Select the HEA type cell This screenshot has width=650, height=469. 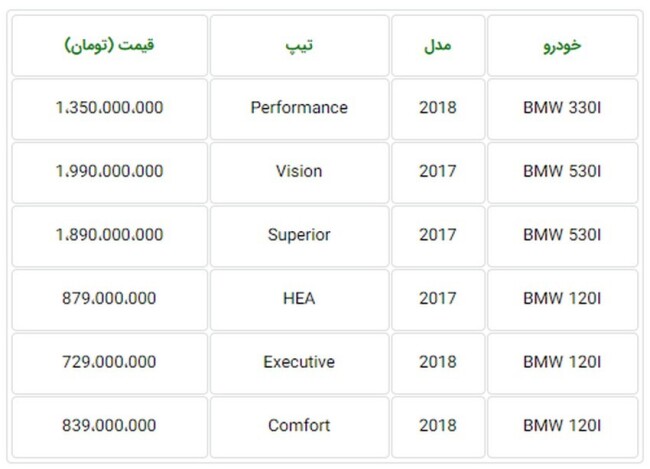coord(299,300)
